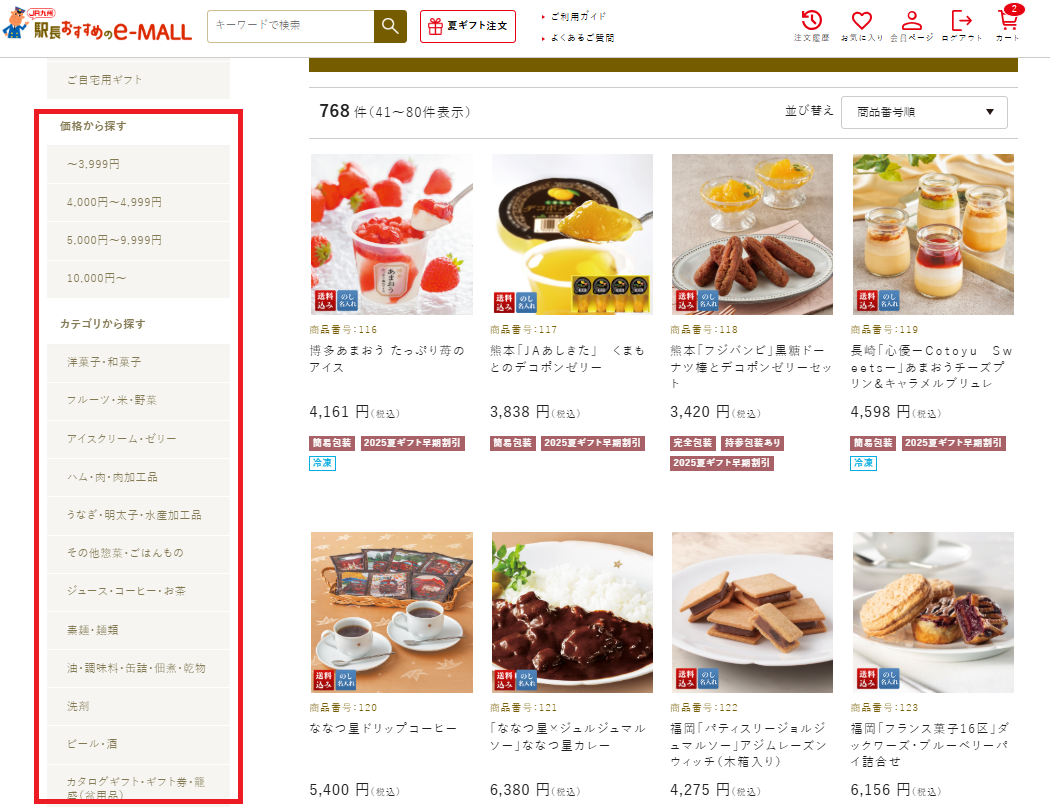
Task: Select the ～3,999円 price filter
Action: tap(139, 164)
